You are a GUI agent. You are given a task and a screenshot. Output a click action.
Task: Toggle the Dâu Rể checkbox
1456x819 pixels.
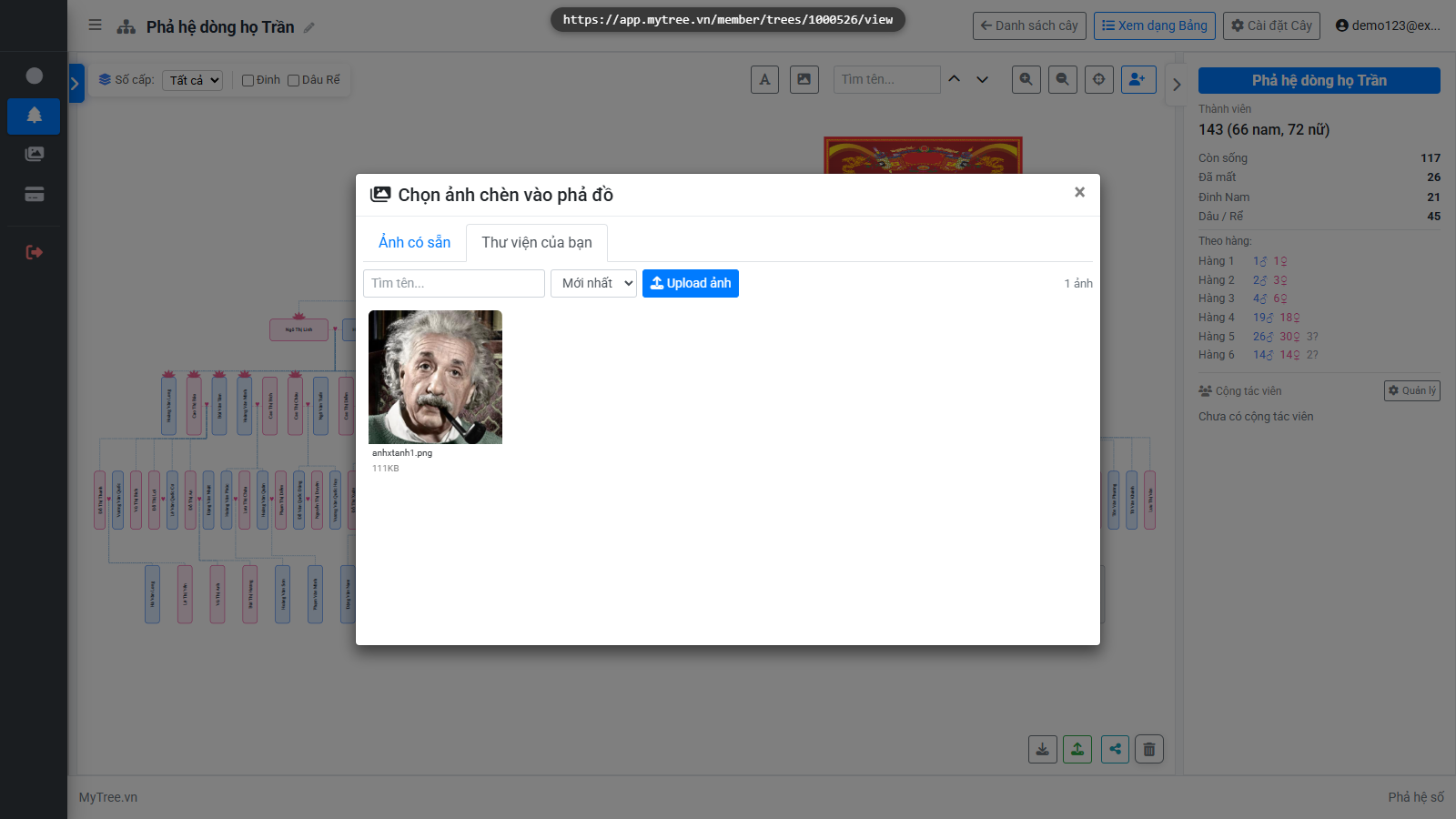(x=293, y=80)
